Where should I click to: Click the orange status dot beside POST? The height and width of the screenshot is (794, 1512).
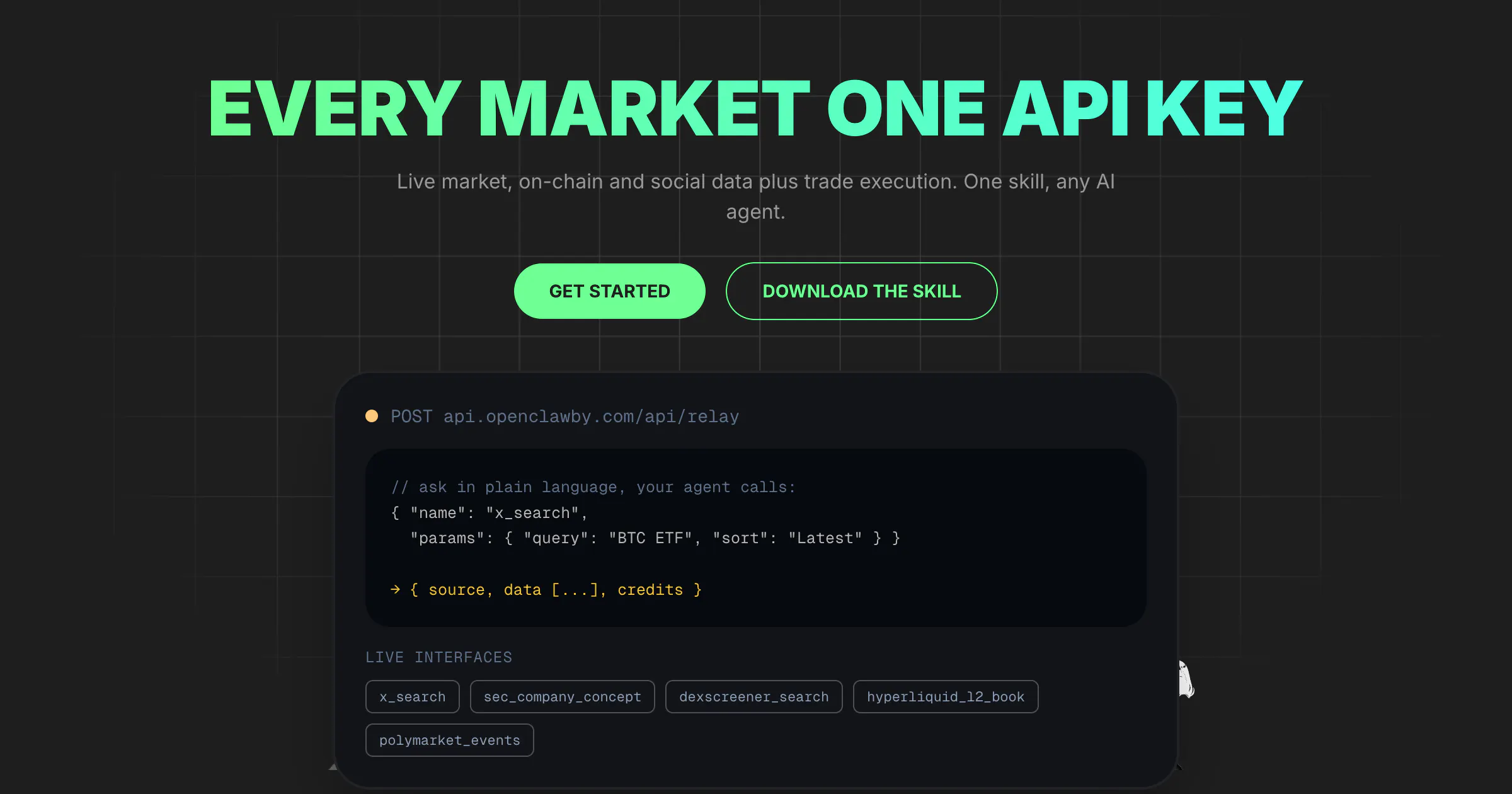(372, 416)
